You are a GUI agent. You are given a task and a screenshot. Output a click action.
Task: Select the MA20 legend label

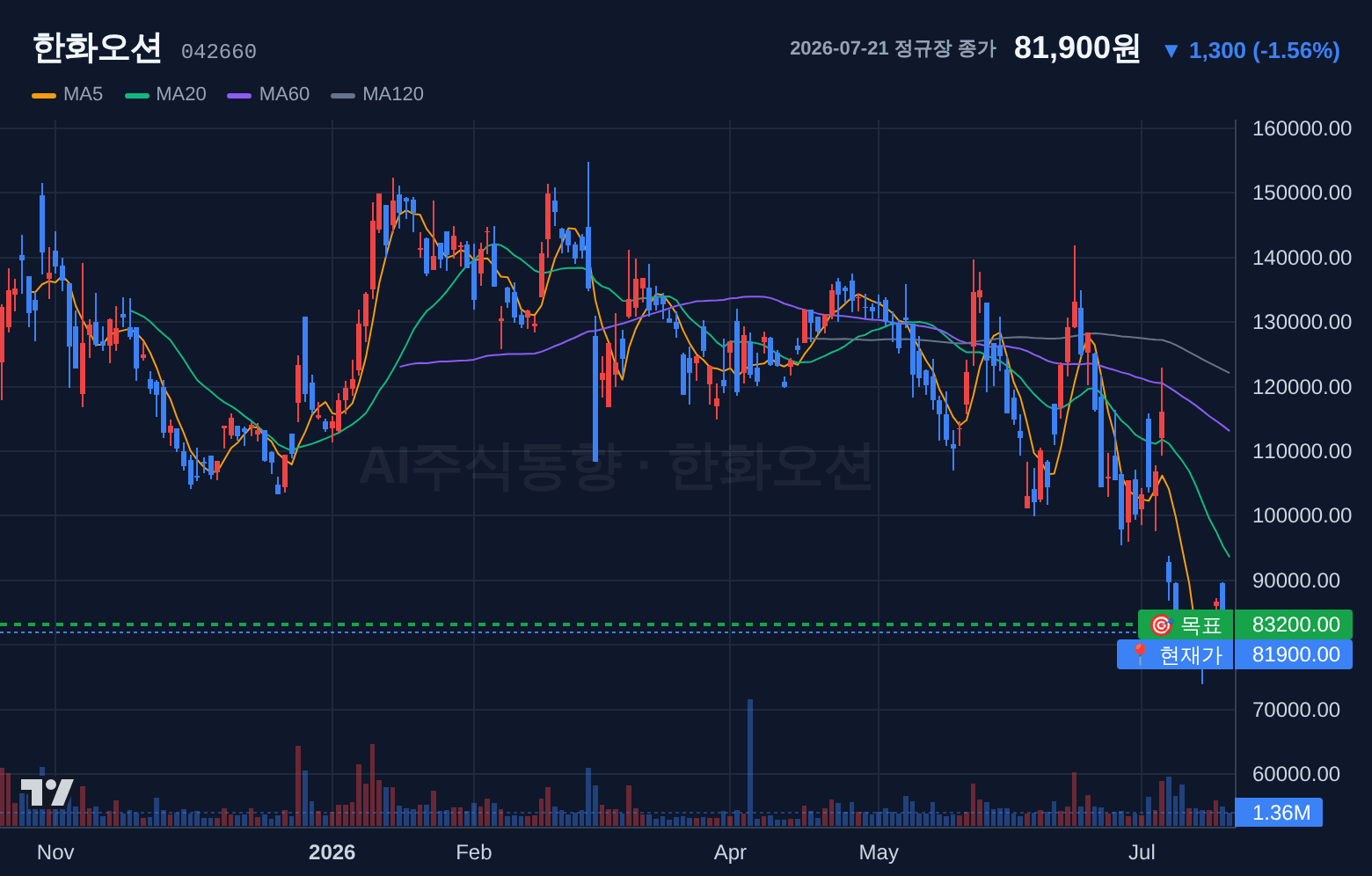(180, 94)
